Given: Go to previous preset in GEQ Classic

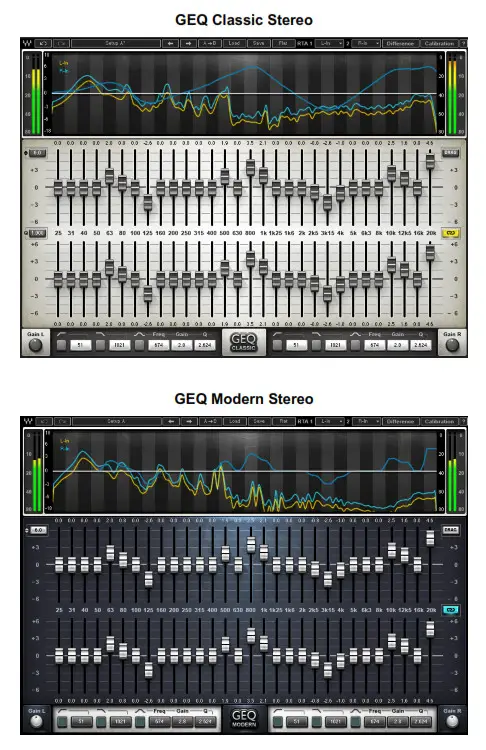Looking at the screenshot, I should [x=170, y=44].
